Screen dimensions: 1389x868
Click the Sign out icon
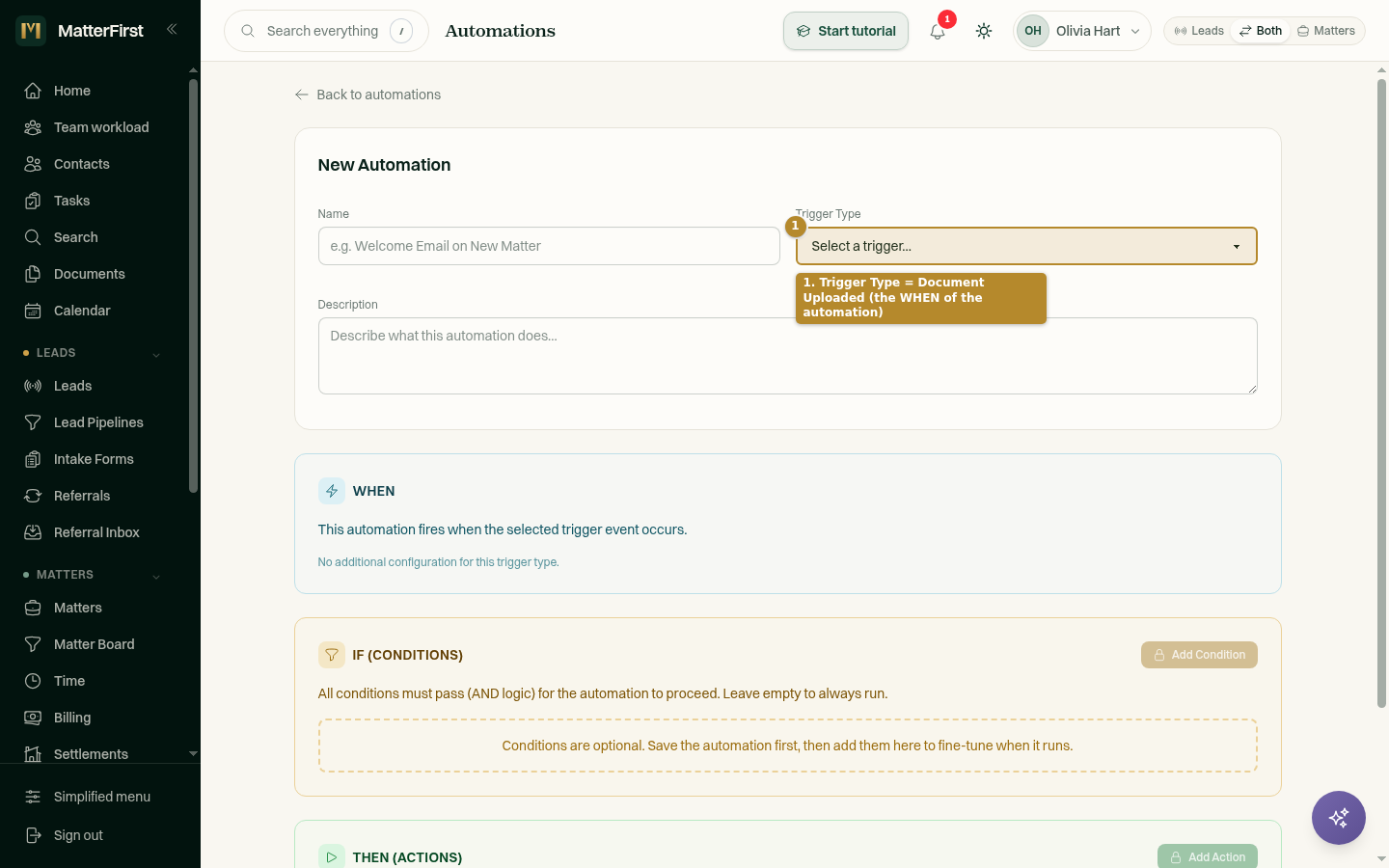coord(33,835)
